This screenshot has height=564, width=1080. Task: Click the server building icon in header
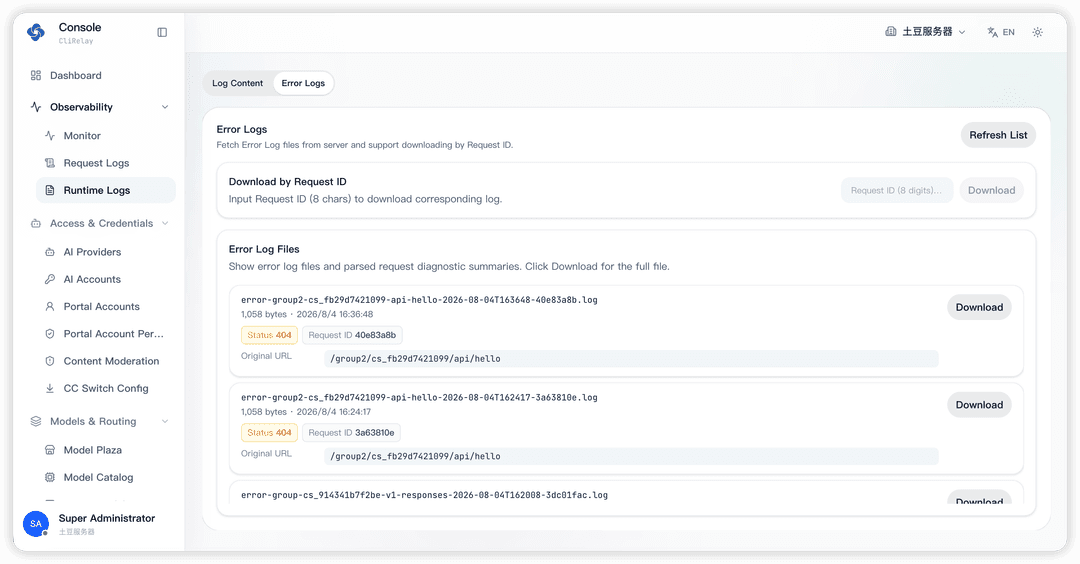(x=891, y=32)
